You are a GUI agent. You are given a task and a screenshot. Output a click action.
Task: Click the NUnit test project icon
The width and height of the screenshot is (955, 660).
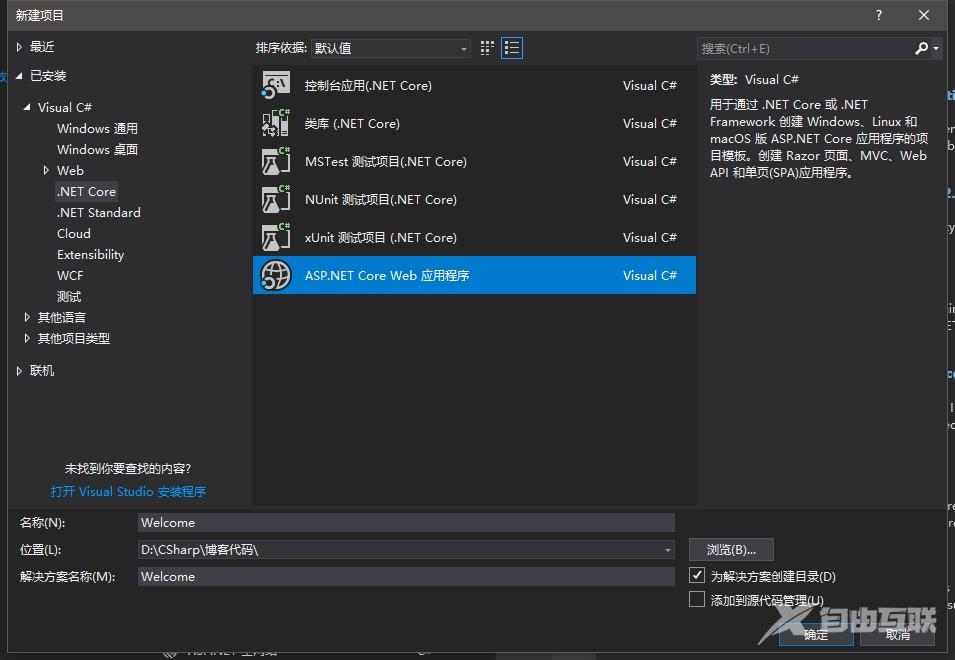click(x=275, y=200)
